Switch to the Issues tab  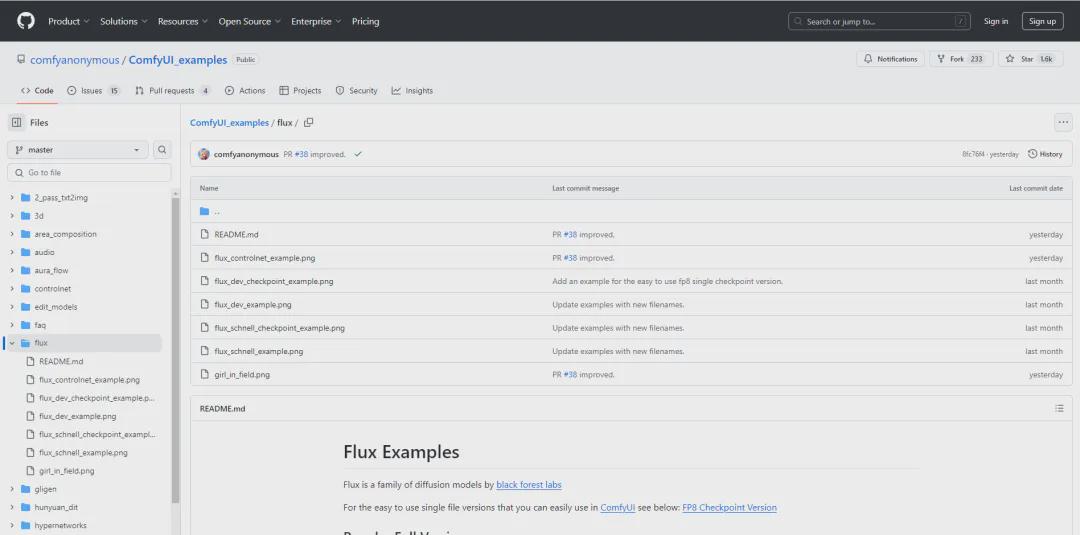93,91
